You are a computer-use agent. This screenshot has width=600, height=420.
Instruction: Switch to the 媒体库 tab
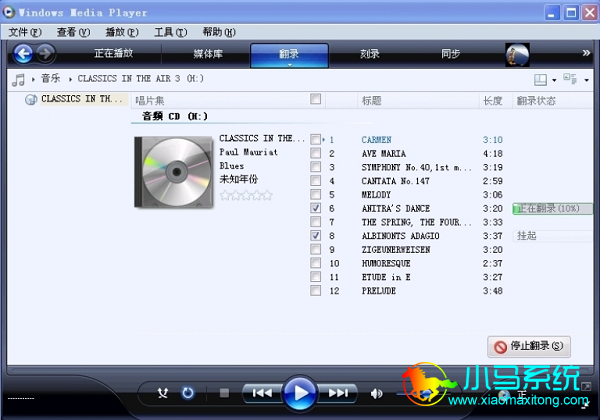pos(208,54)
